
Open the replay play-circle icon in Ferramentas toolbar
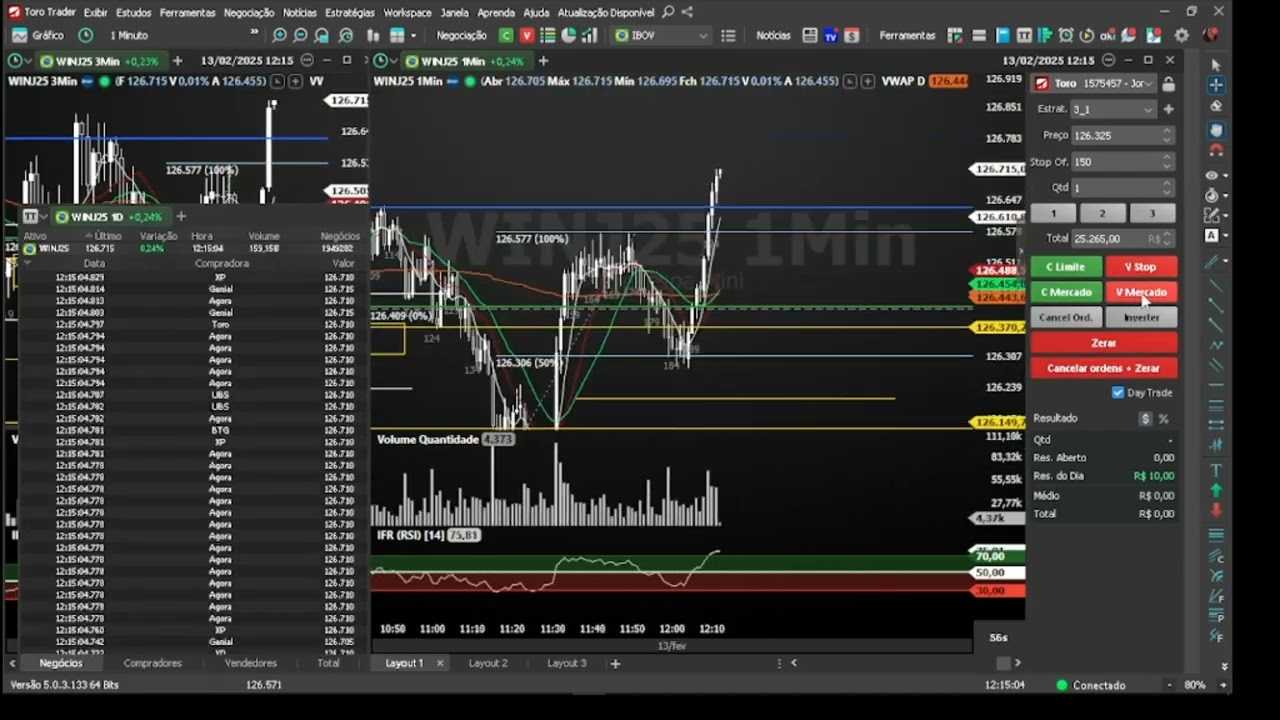1087,35
